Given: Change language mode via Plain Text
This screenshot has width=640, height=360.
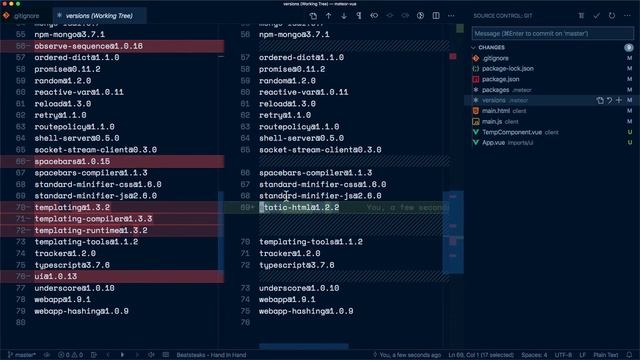Looking at the screenshot, I should click(x=606, y=355).
